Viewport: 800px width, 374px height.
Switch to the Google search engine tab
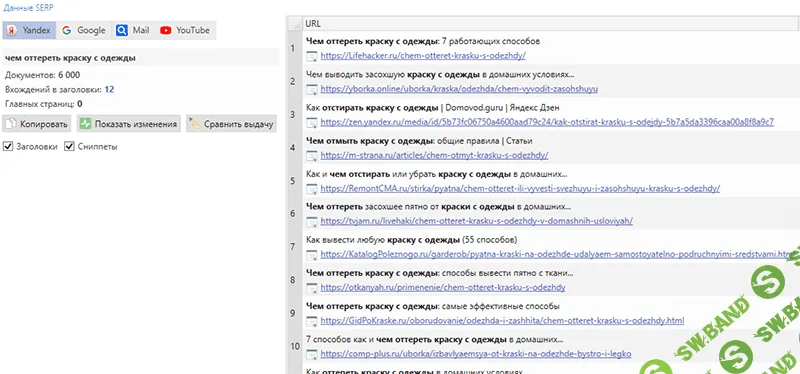click(x=83, y=30)
